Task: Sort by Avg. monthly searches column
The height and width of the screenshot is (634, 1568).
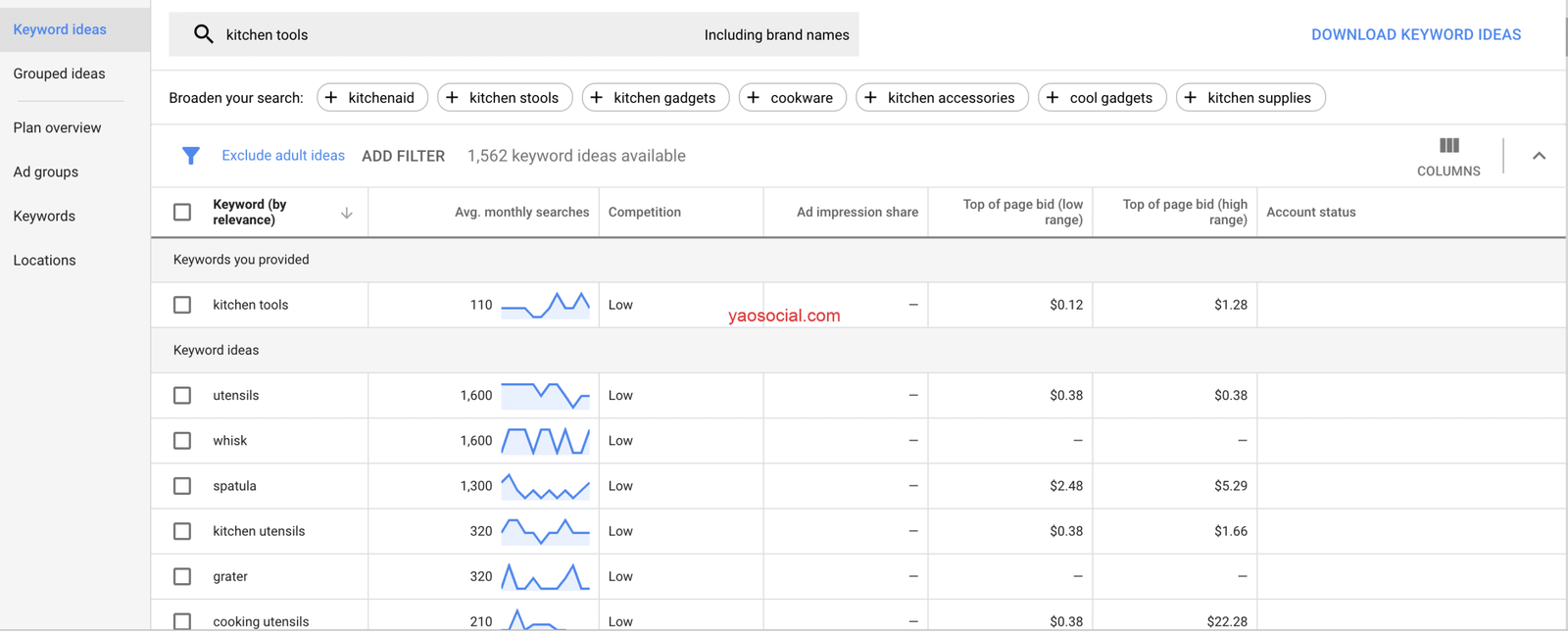Action: 521,213
